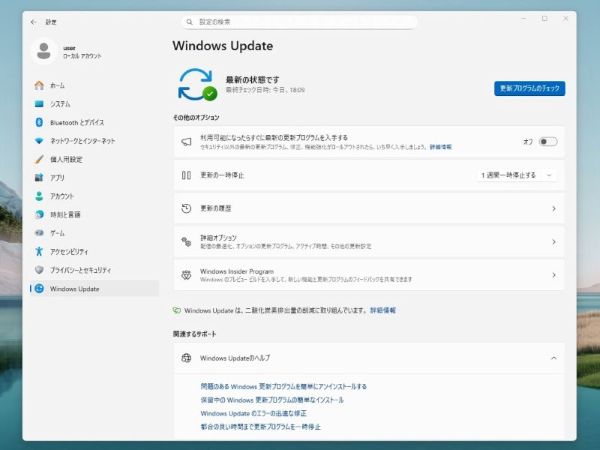The image size is (600, 450).
Task: Click the Windows Insider Program heart icon
Action: [x=186, y=275]
